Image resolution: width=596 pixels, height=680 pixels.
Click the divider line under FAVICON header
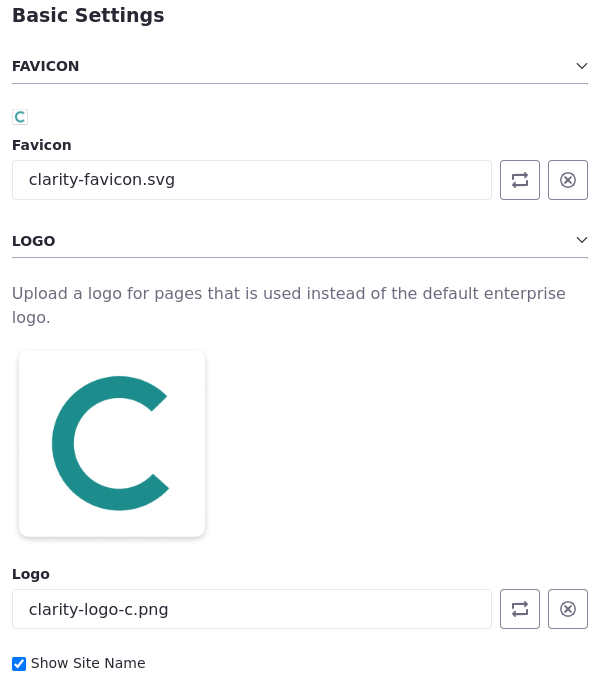click(300, 83)
